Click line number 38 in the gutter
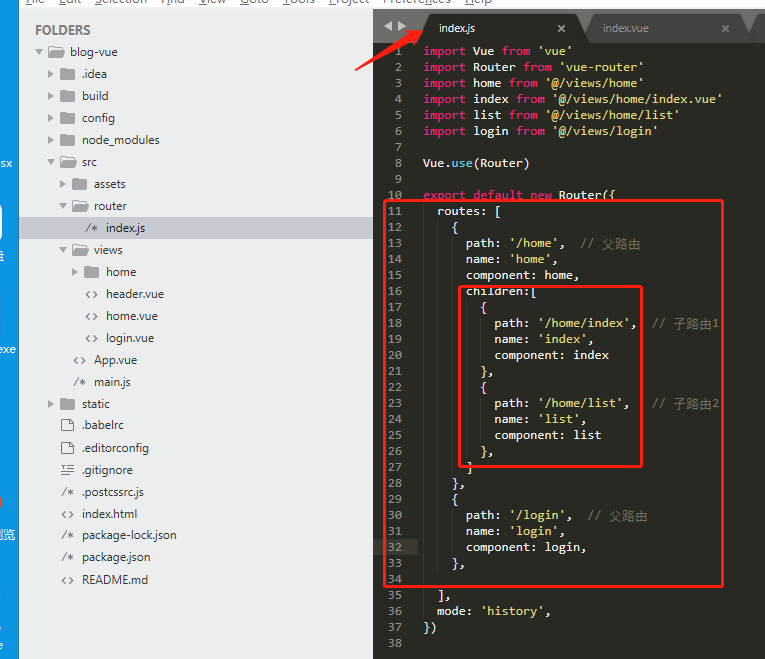The height and width of the screenshot is (659, 765). point(395,643)
